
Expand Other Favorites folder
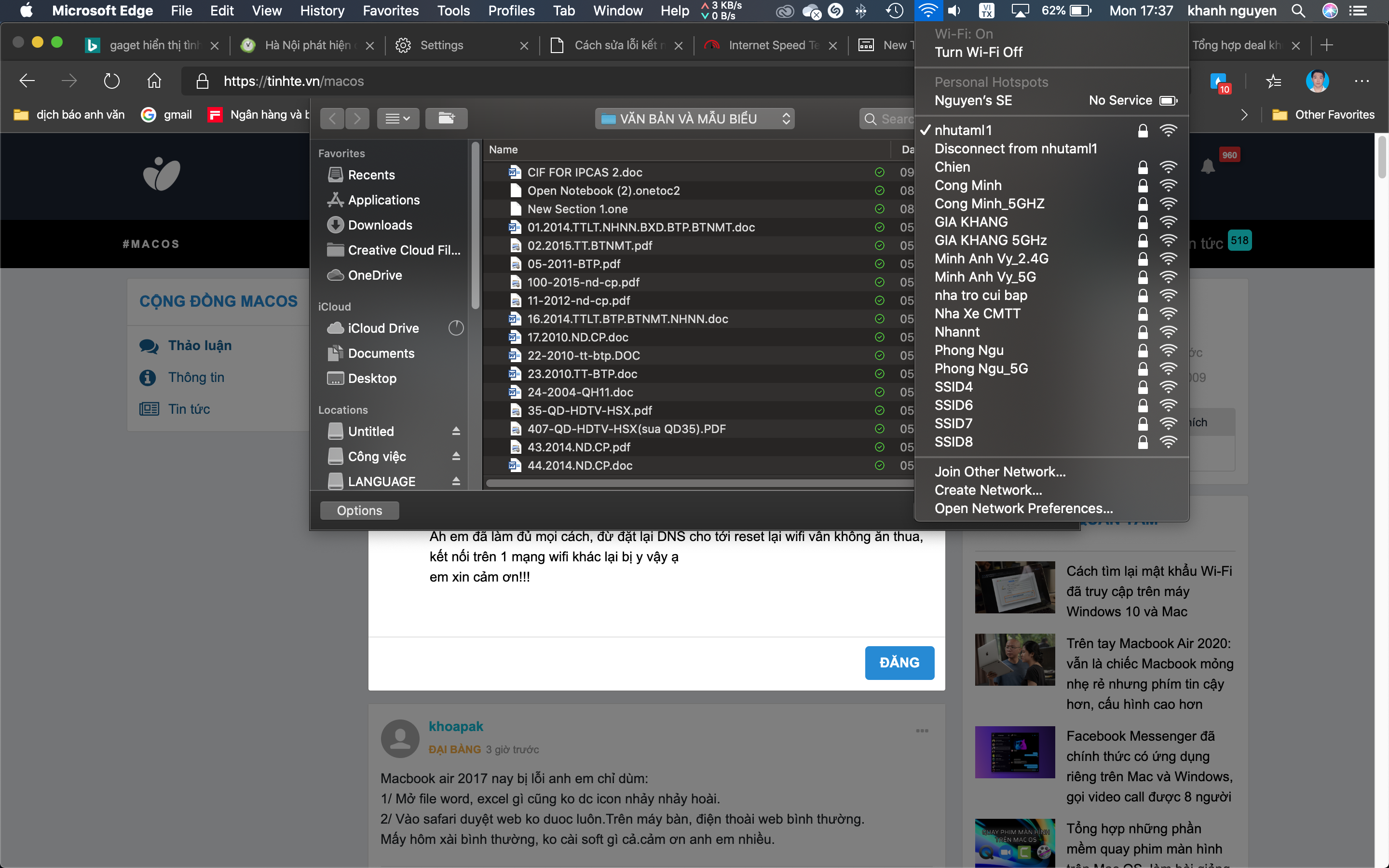(x=1323, y=115)
